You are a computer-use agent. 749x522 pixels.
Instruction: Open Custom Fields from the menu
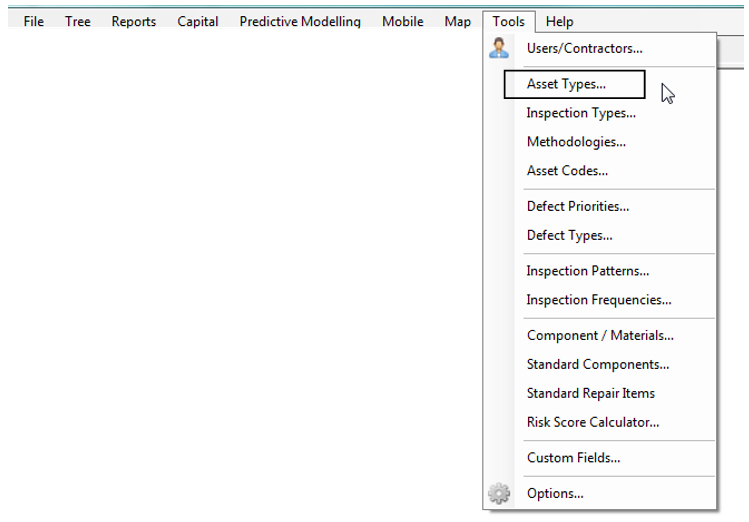(573, 458)
